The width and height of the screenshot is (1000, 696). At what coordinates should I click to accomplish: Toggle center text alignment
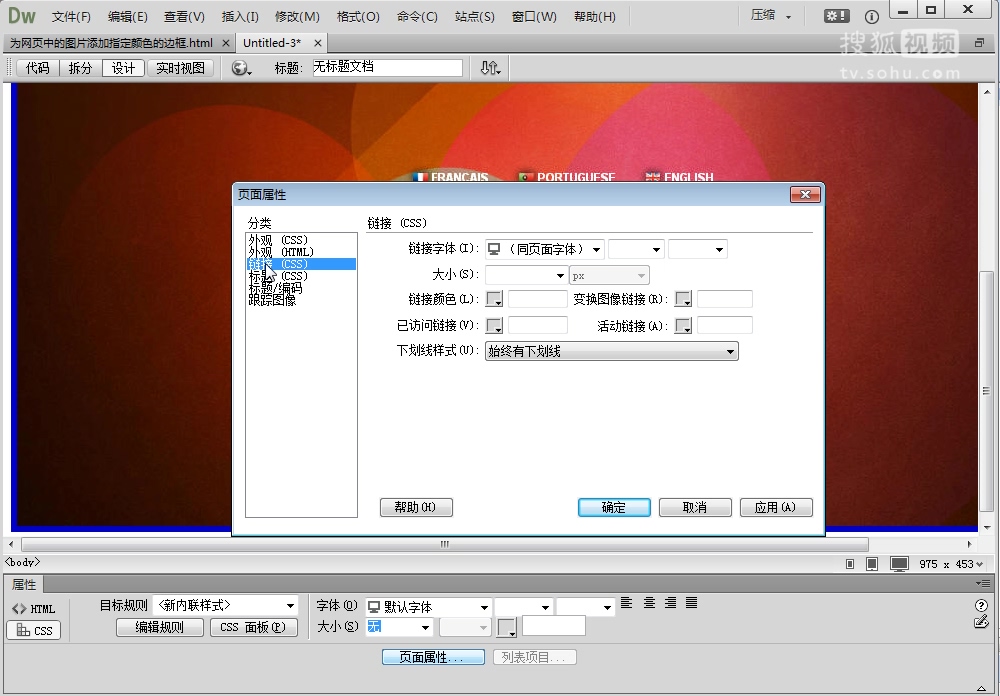pyautogui.click(x=649, y=602)
